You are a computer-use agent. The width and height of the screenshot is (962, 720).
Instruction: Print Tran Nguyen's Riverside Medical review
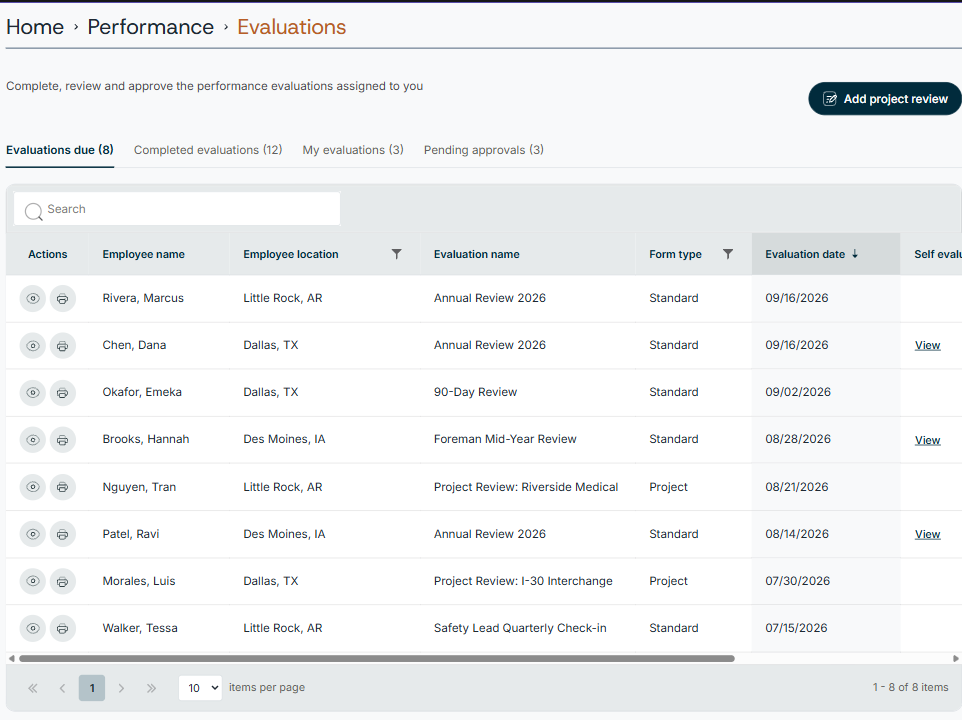click(63, 487)
